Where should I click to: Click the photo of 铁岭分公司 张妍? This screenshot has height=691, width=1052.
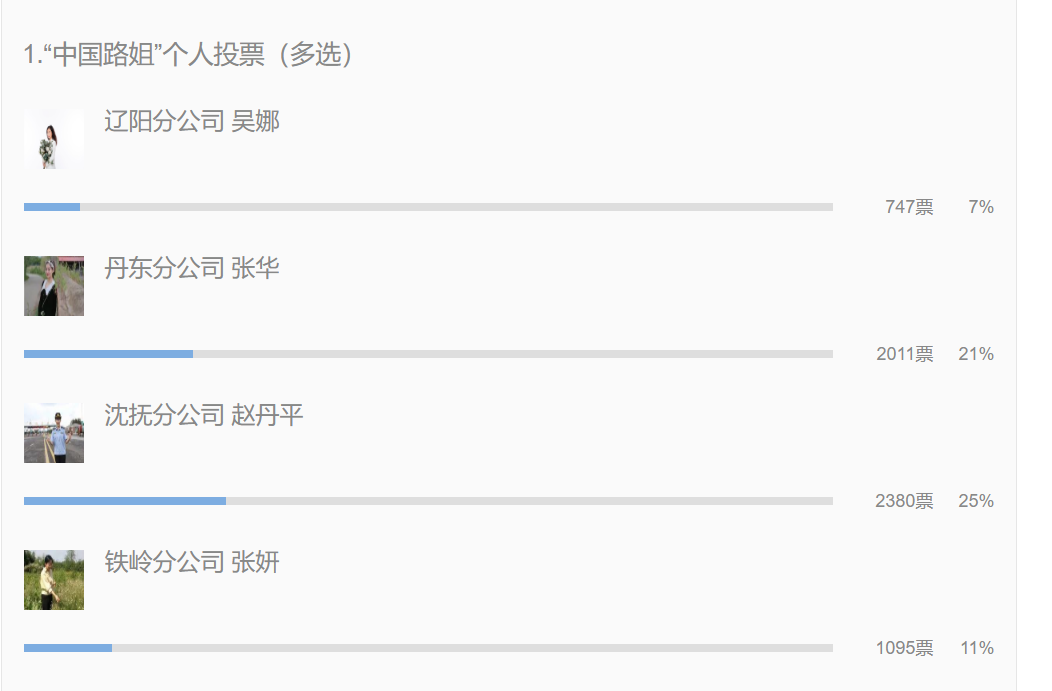point(54,580)
